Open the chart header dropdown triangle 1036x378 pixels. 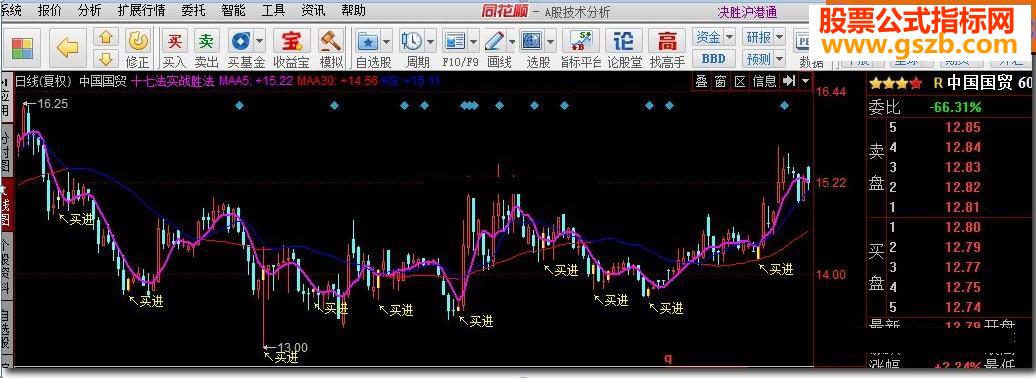pyautogui.click(x=805, y=81)
